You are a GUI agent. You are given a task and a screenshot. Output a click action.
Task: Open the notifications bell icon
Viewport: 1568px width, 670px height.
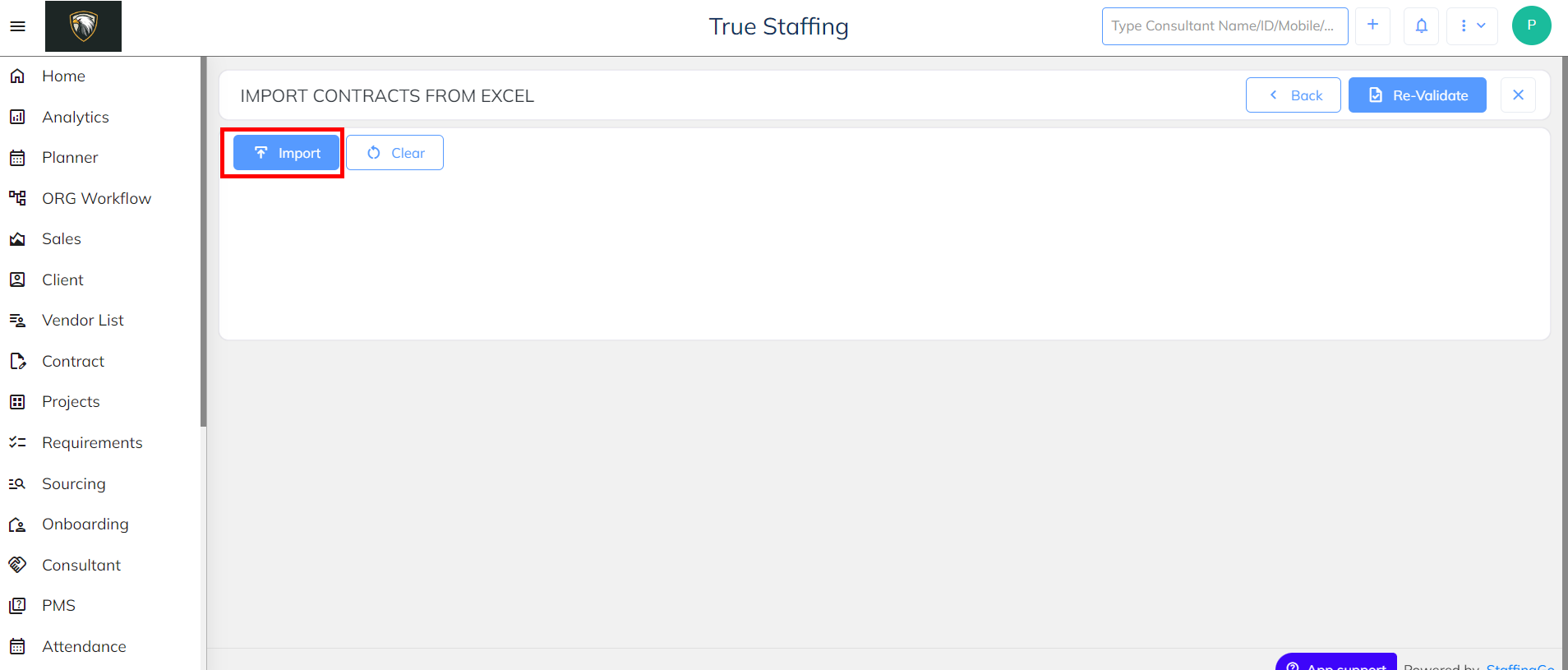(x=1421, y=26)
